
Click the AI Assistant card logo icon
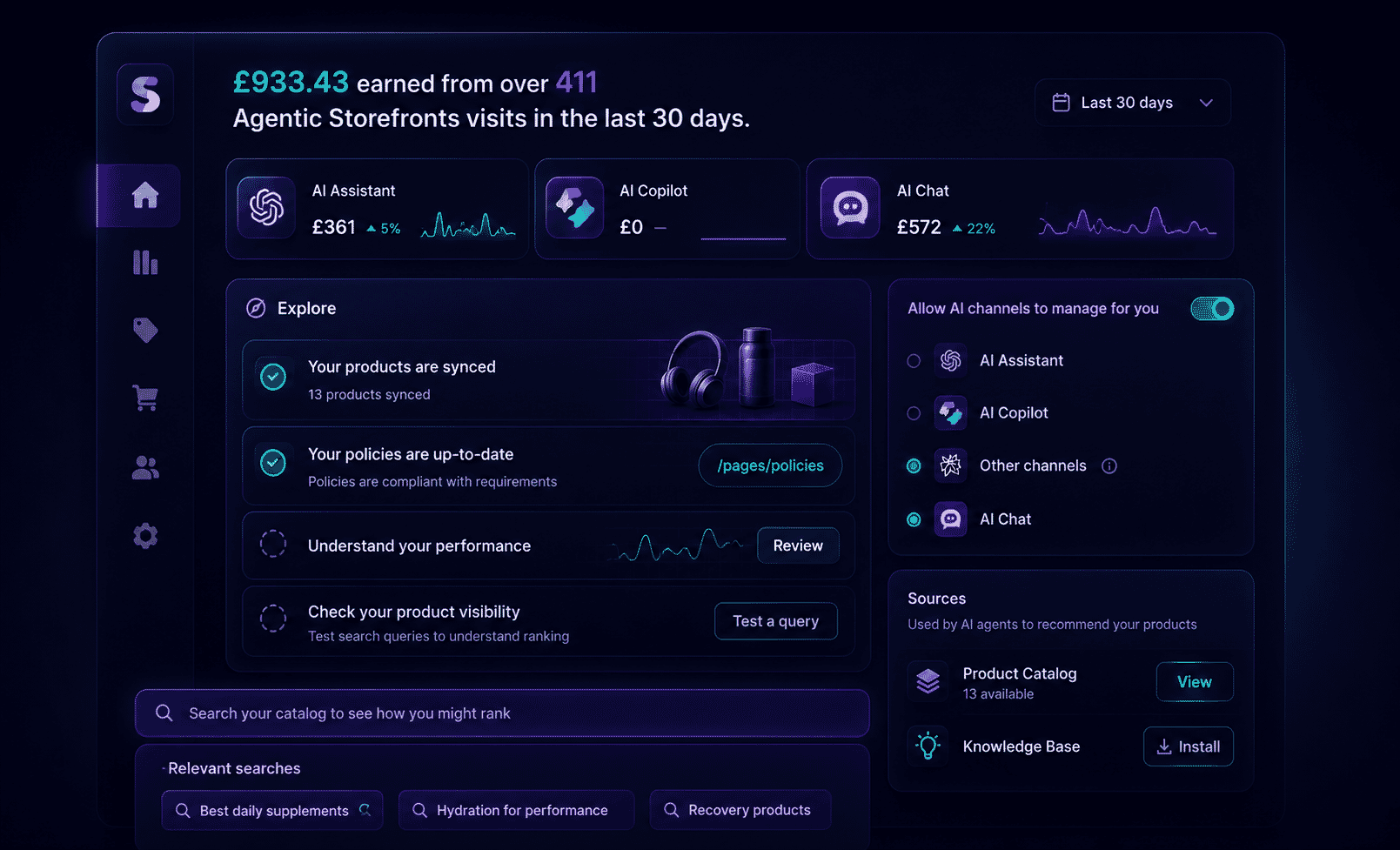pos(266,207)
